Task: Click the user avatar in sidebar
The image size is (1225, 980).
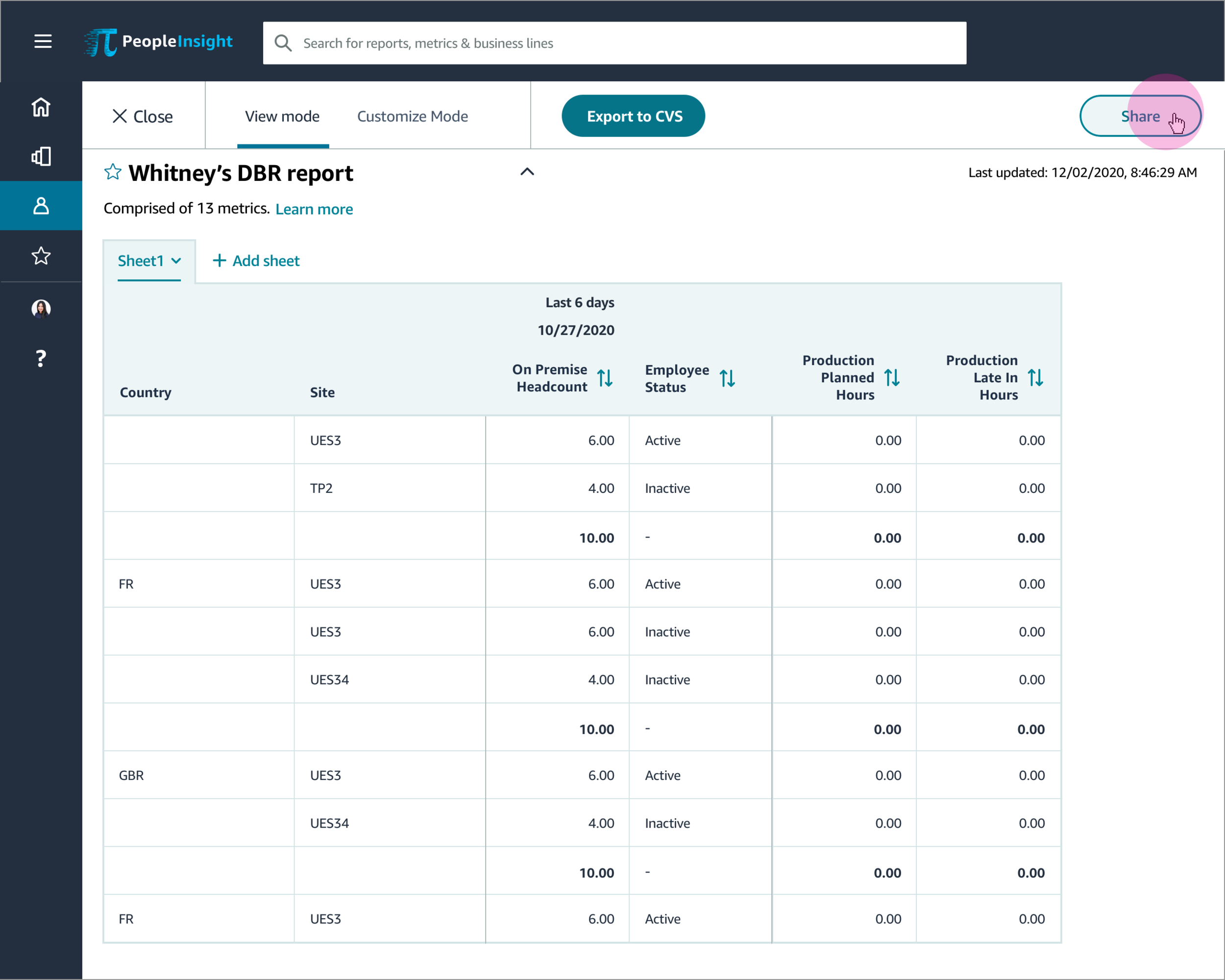Action: (x=41, y=309)
